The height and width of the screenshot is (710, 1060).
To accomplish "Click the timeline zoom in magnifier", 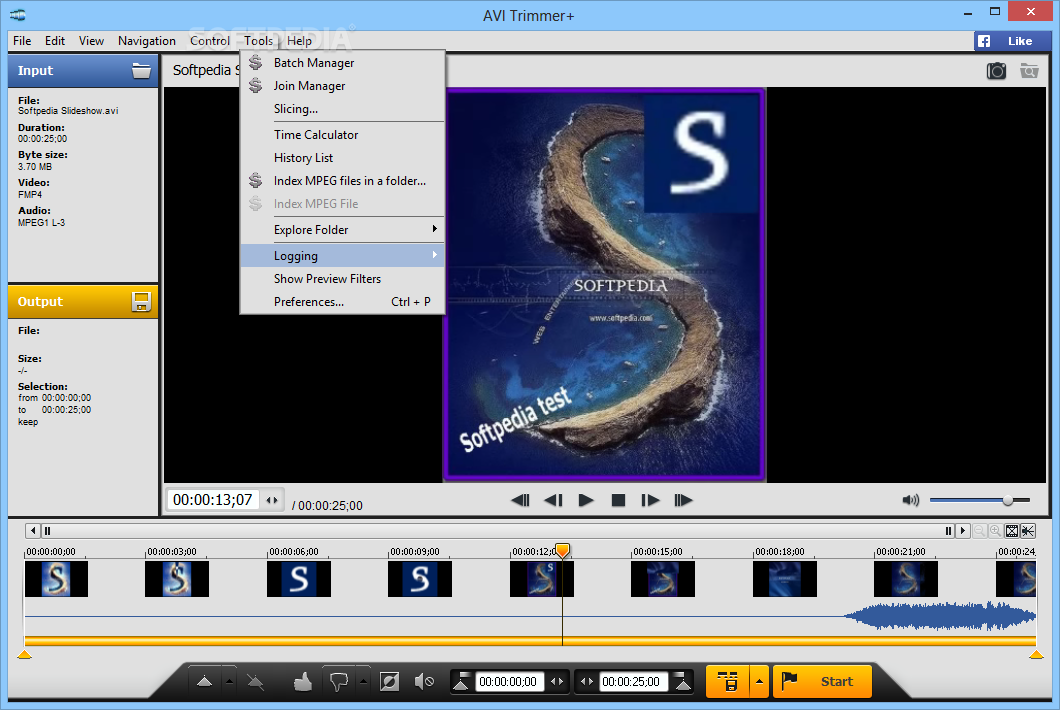I will 995,531.
